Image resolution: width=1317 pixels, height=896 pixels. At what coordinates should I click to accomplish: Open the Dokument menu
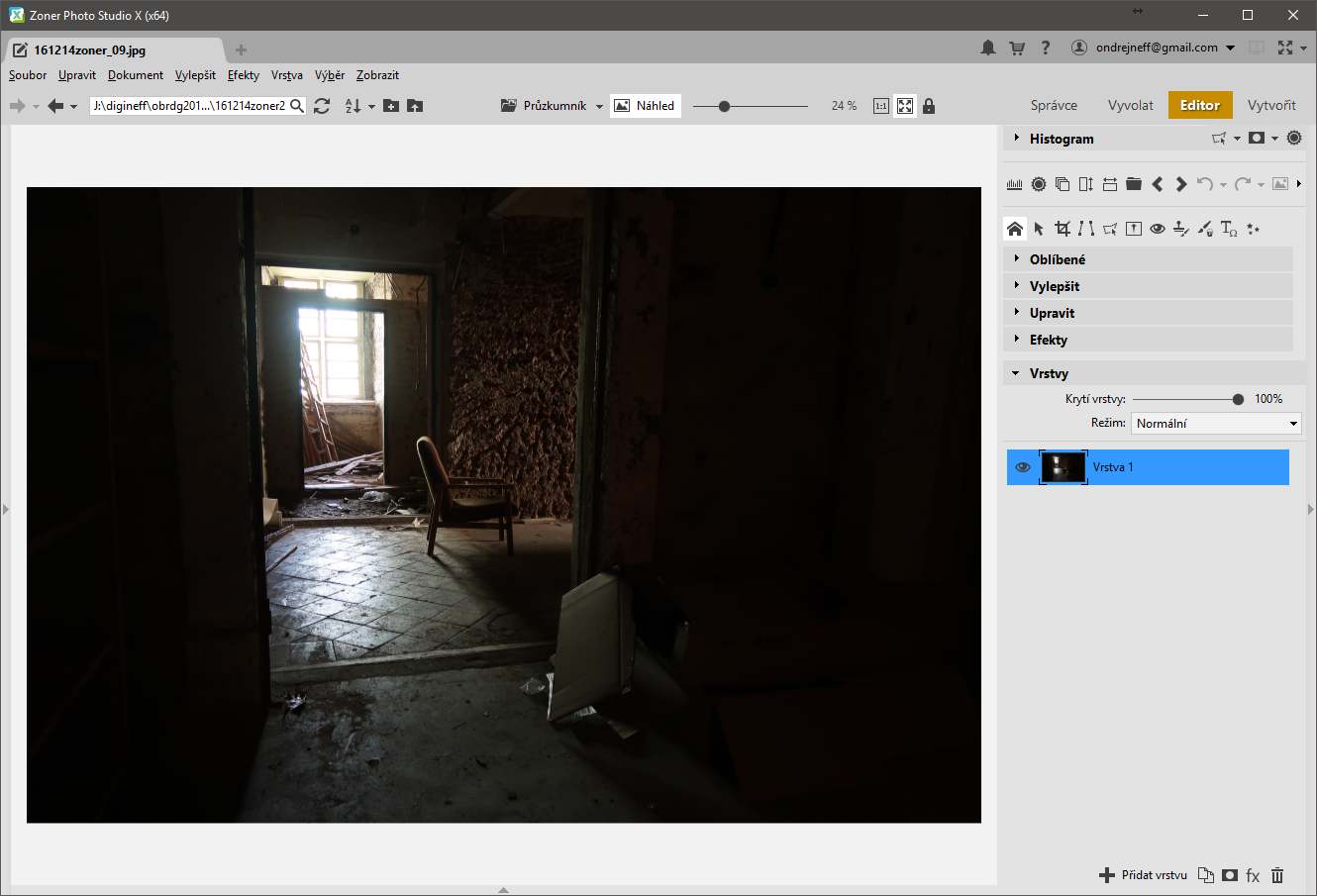pos(136,75)
